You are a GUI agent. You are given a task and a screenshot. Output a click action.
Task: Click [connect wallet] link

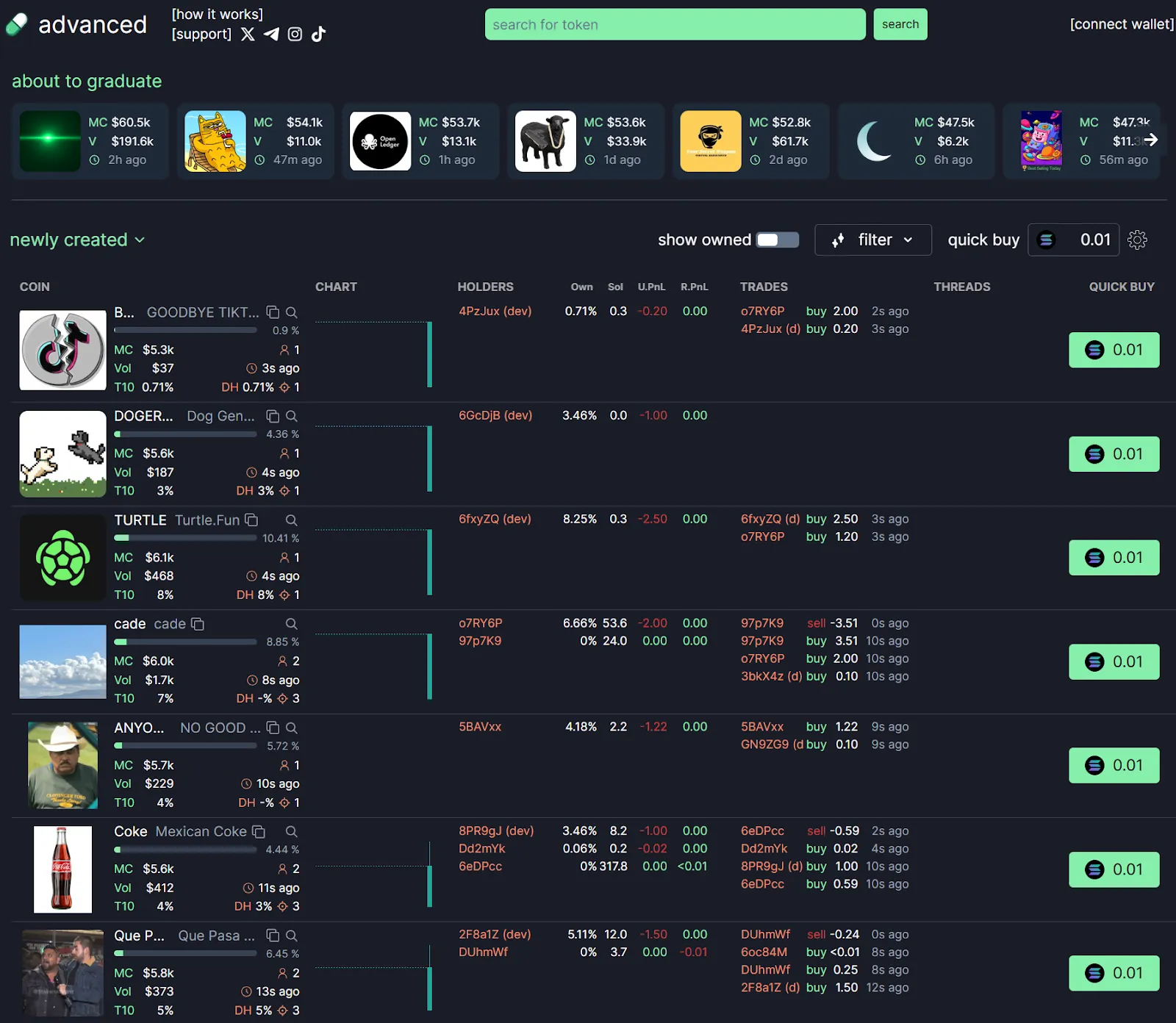point(1122,24)
